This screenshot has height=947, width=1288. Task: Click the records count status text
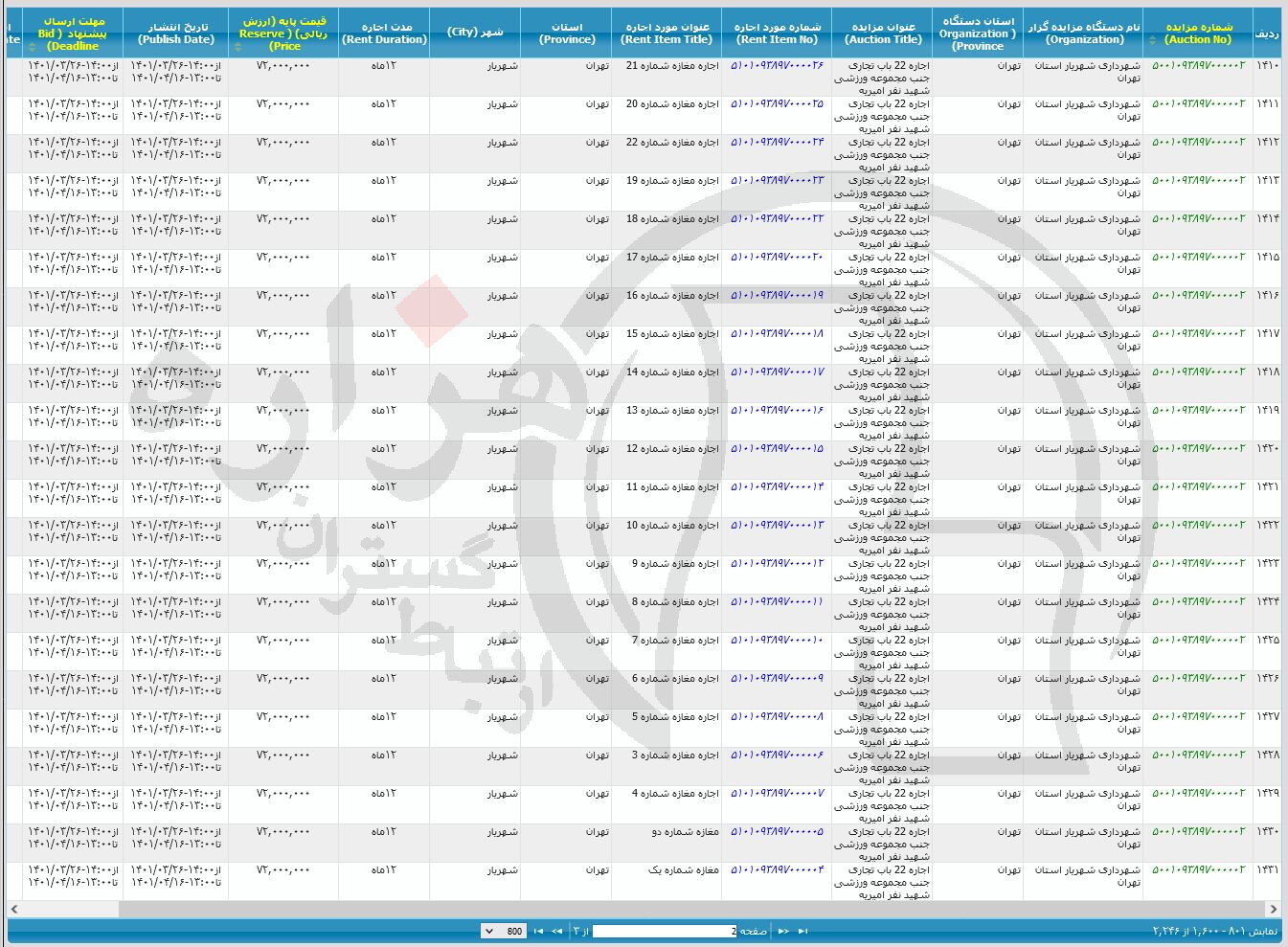[1215, 931]
